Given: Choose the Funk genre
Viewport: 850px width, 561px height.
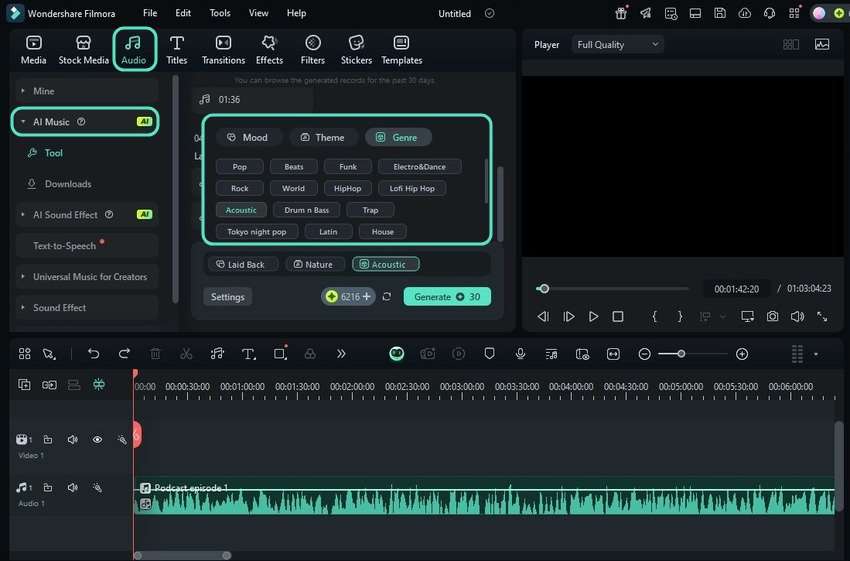Looking at the screenshot, I should pos(348,166).
